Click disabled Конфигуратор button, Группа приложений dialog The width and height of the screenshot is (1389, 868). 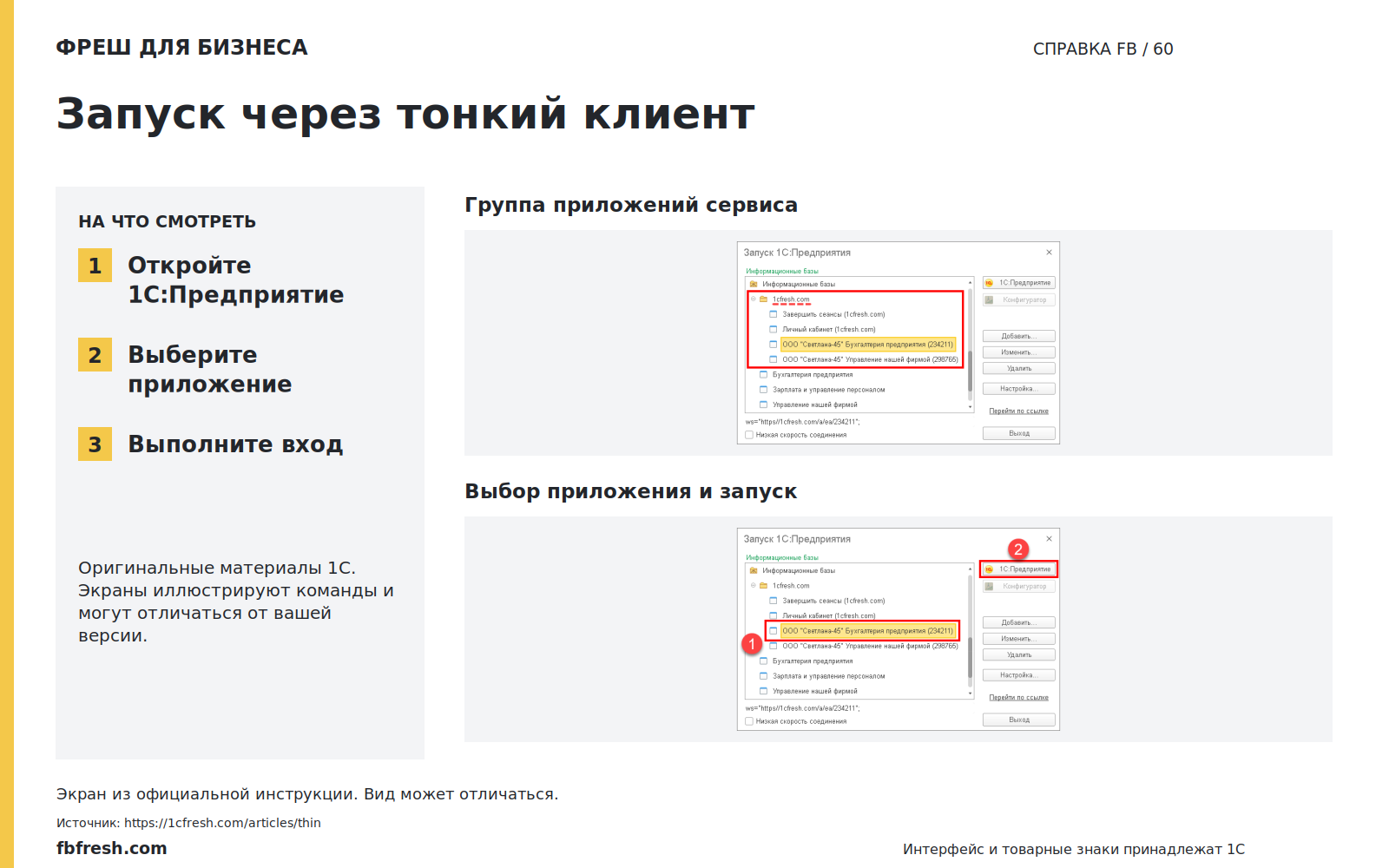click(x=1019, y=299)
